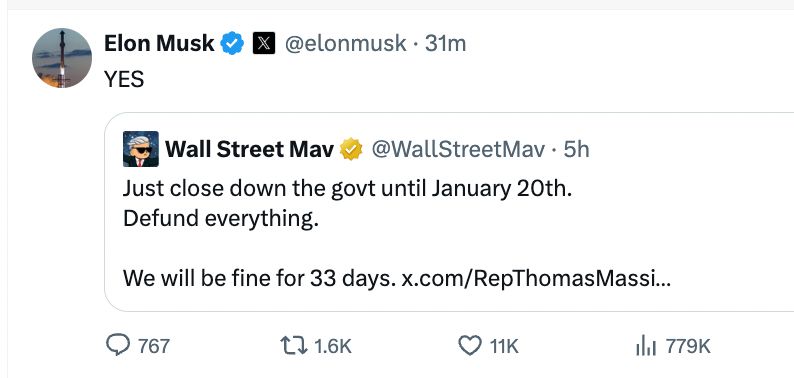This screenshot has height=378, width=794.
Task: Click the reply speech bubble icon
Action: [118, 345]
